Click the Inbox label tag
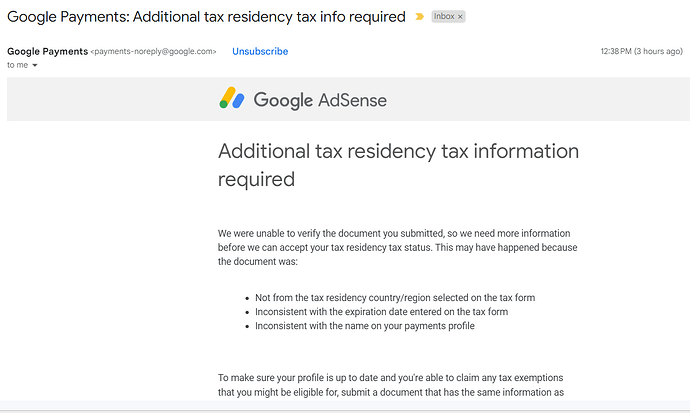Viewport: 690px width, 413px height. (x=444, y=17)
